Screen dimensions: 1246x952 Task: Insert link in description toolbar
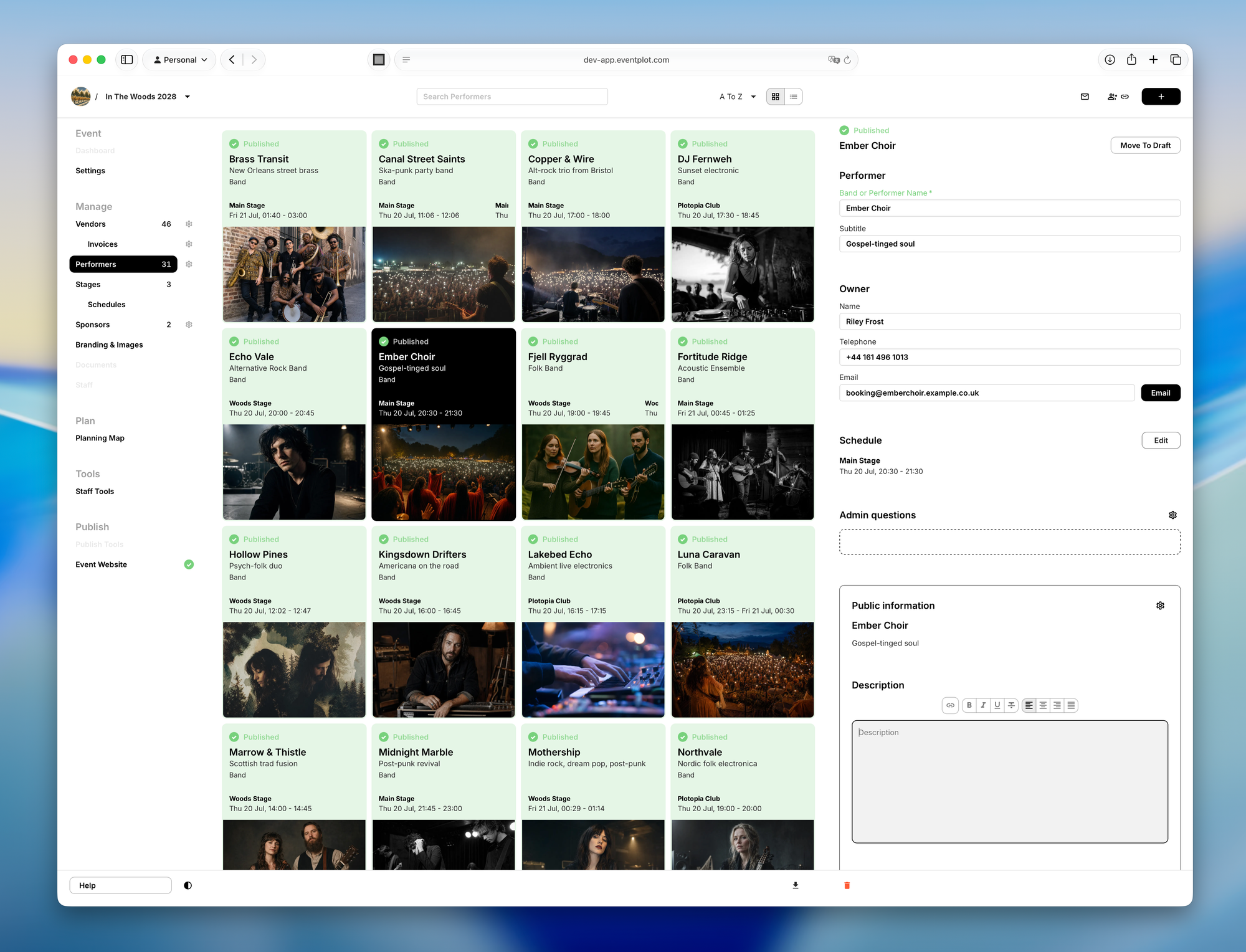click(x=950, y=705)
